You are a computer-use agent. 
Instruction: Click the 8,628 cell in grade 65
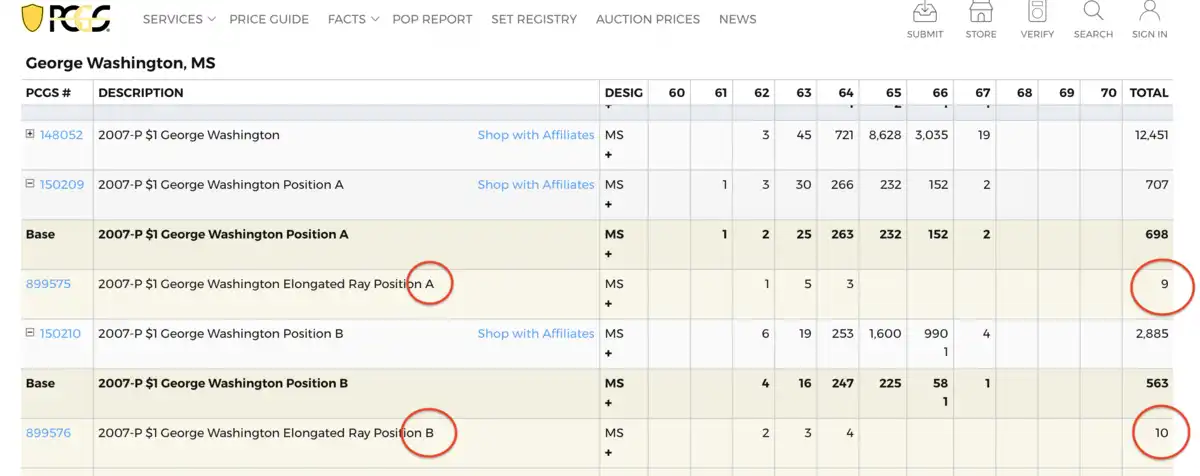(x=885, y=135)
